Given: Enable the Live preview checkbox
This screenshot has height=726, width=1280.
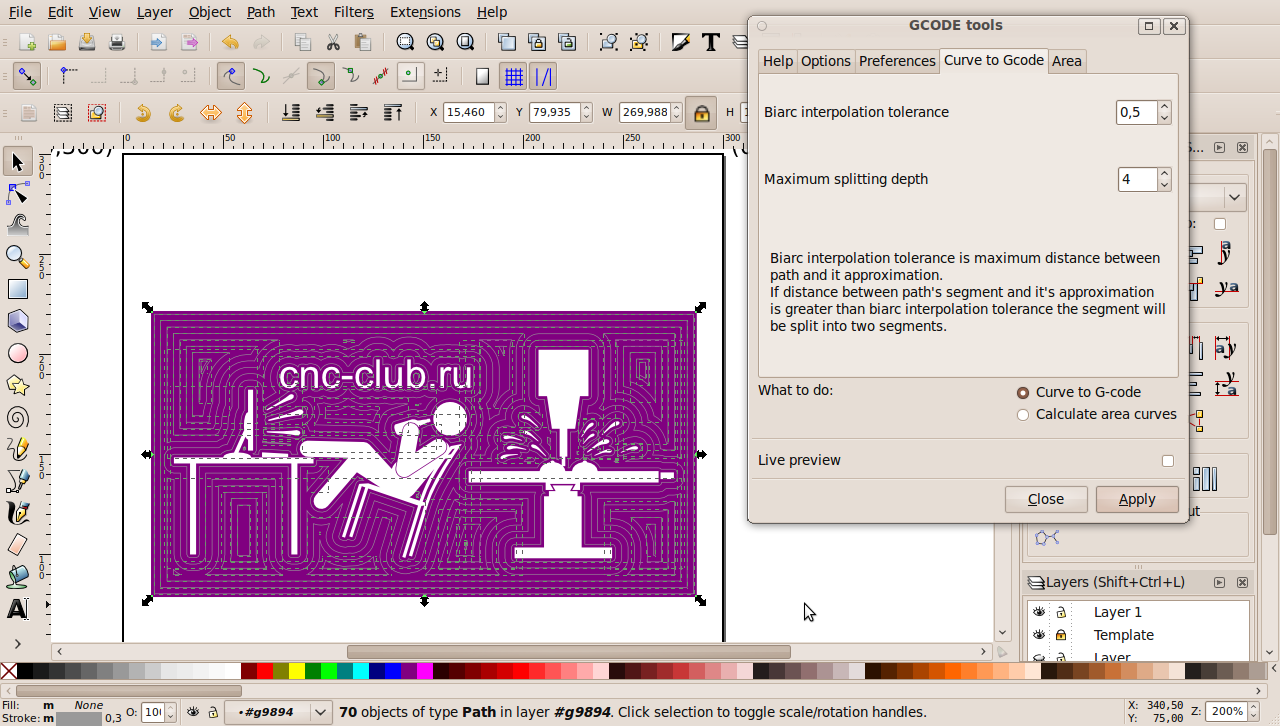Looking at the screenshot, I should [x=1168, y=461].
